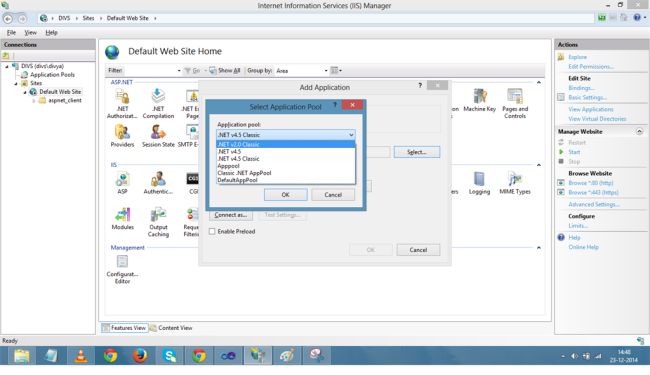
Task: Open the .NET Authorization Rules feature icon
Action: coord(122,104)
